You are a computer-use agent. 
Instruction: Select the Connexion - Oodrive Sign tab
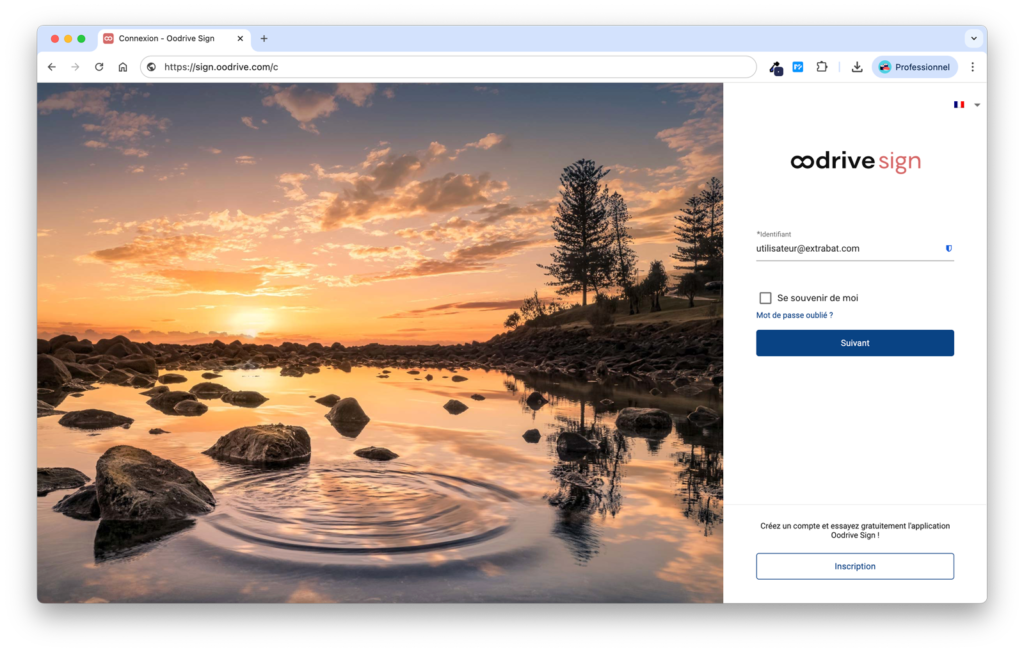pos(166,38)
